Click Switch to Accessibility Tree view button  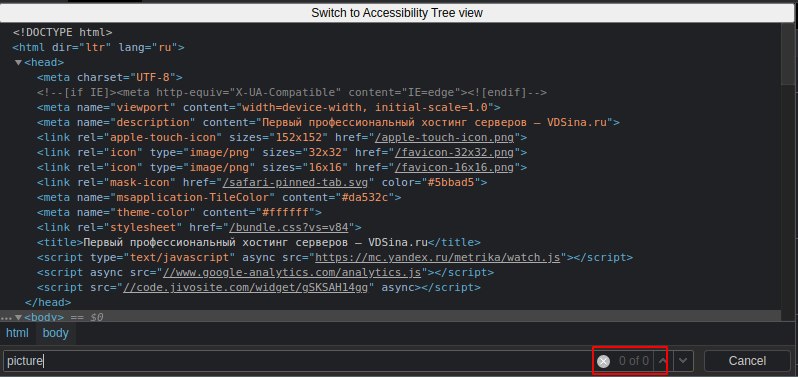click(x=397, y=13)
